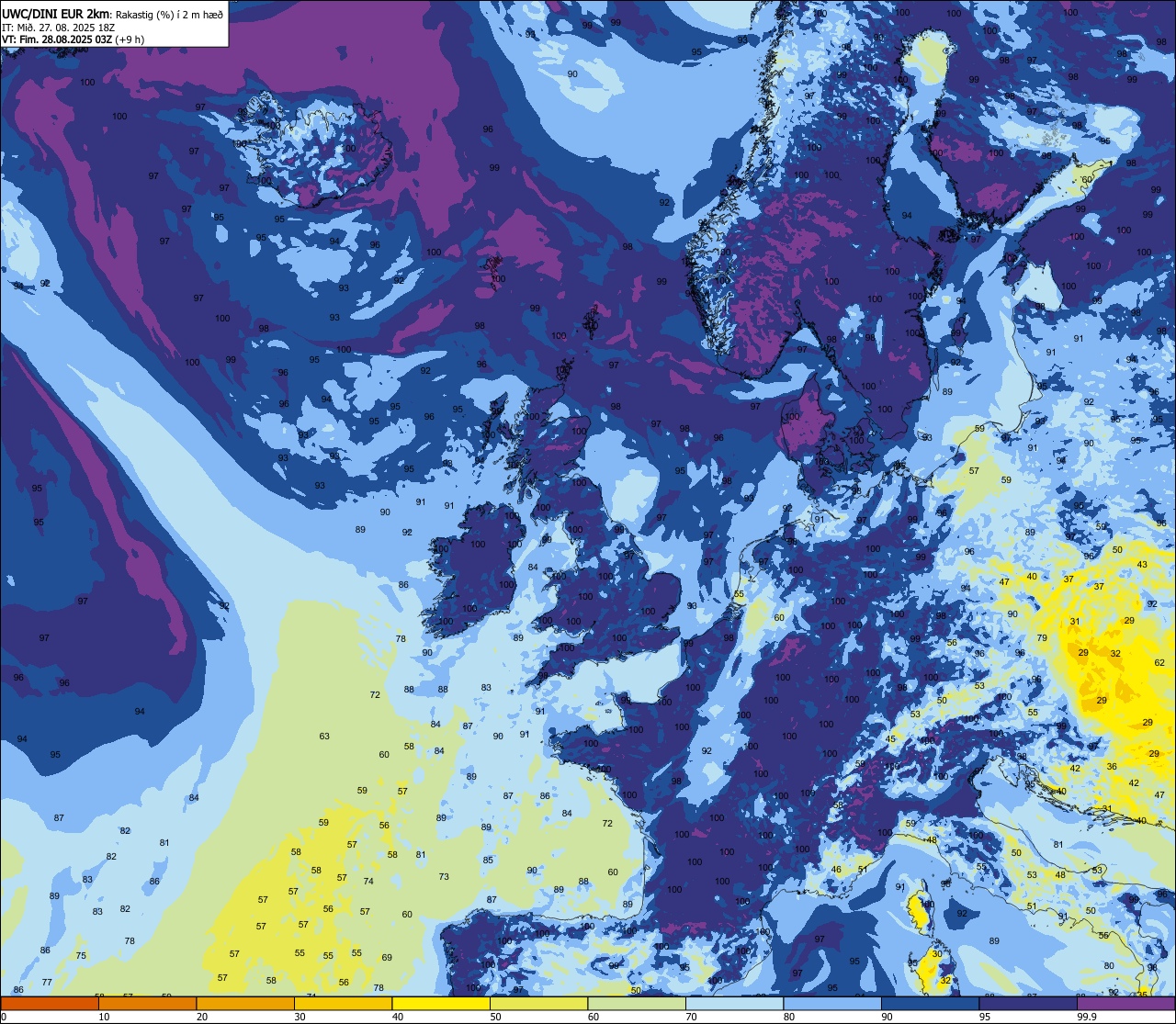The image size is (1176, 1024).
Task: Select the bright yellow 40–50% legend swatch
Action: pos(441,1004)
